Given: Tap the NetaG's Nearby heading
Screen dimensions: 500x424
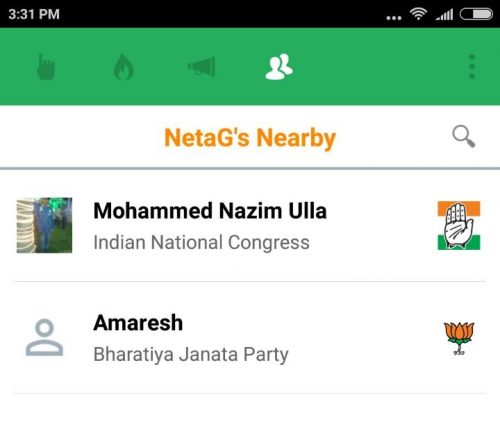Looking at the screenshot, I should (250, 138).
